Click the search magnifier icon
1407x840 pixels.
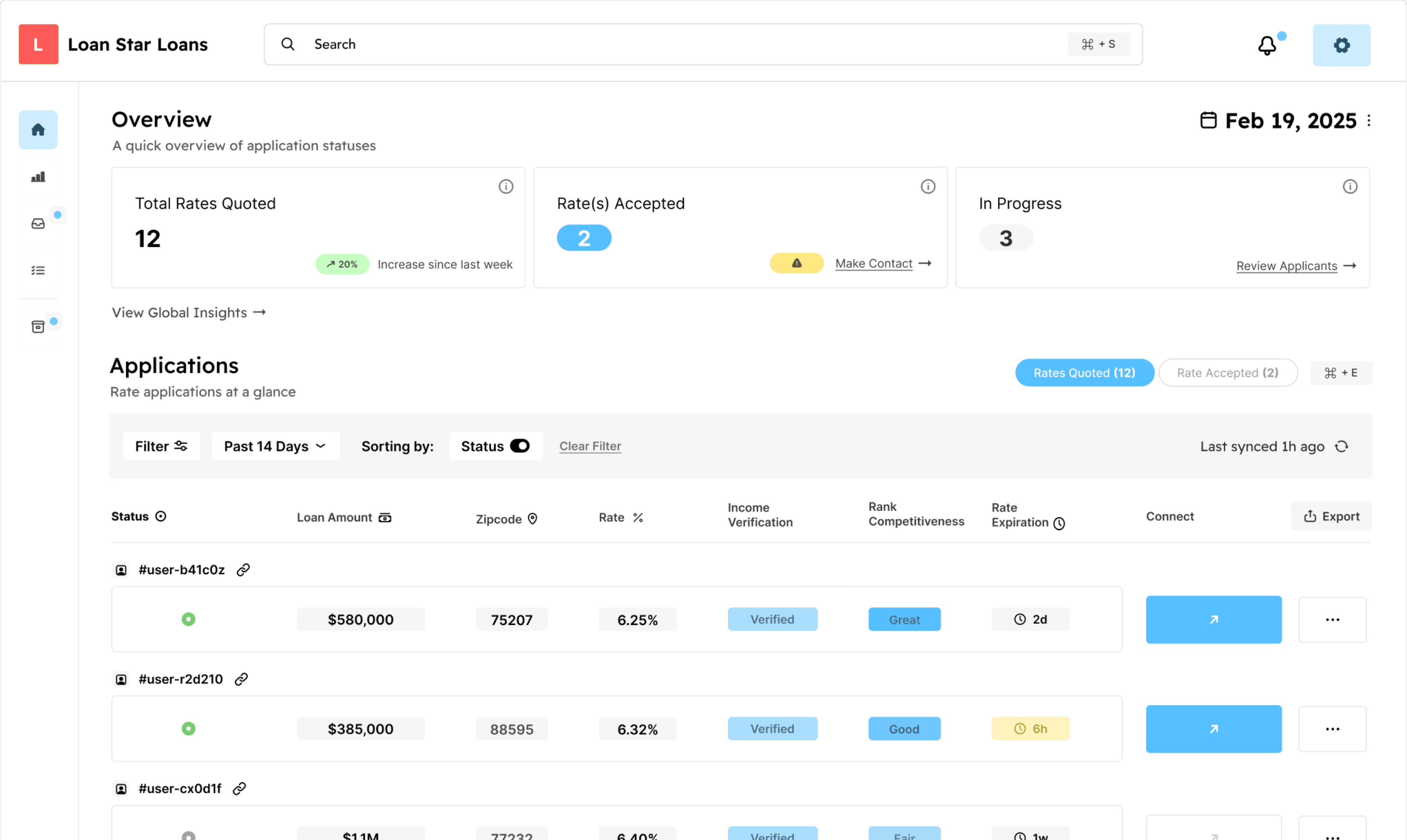pos(288,44)
